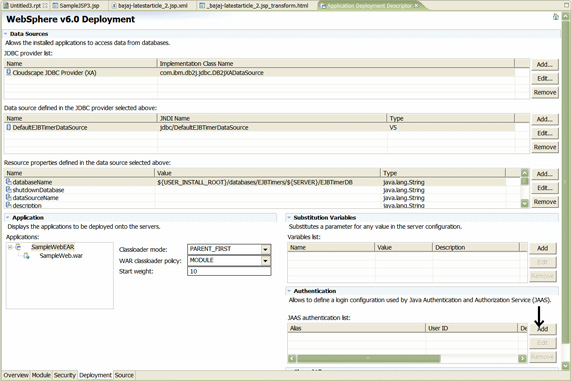The height and width of the screenshot is (381, 572).
Task: Add a data source to the provider
Action: [x=544, y=119]
